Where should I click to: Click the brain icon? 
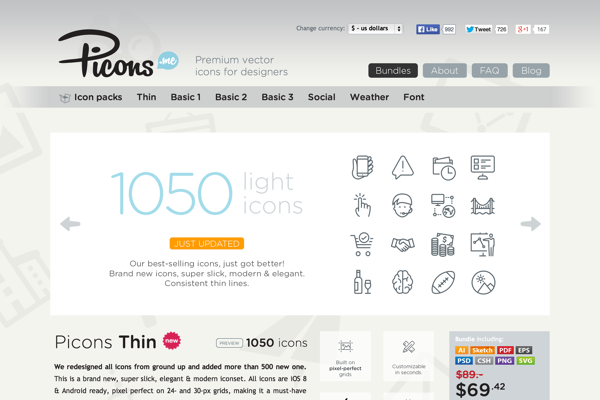403,282
